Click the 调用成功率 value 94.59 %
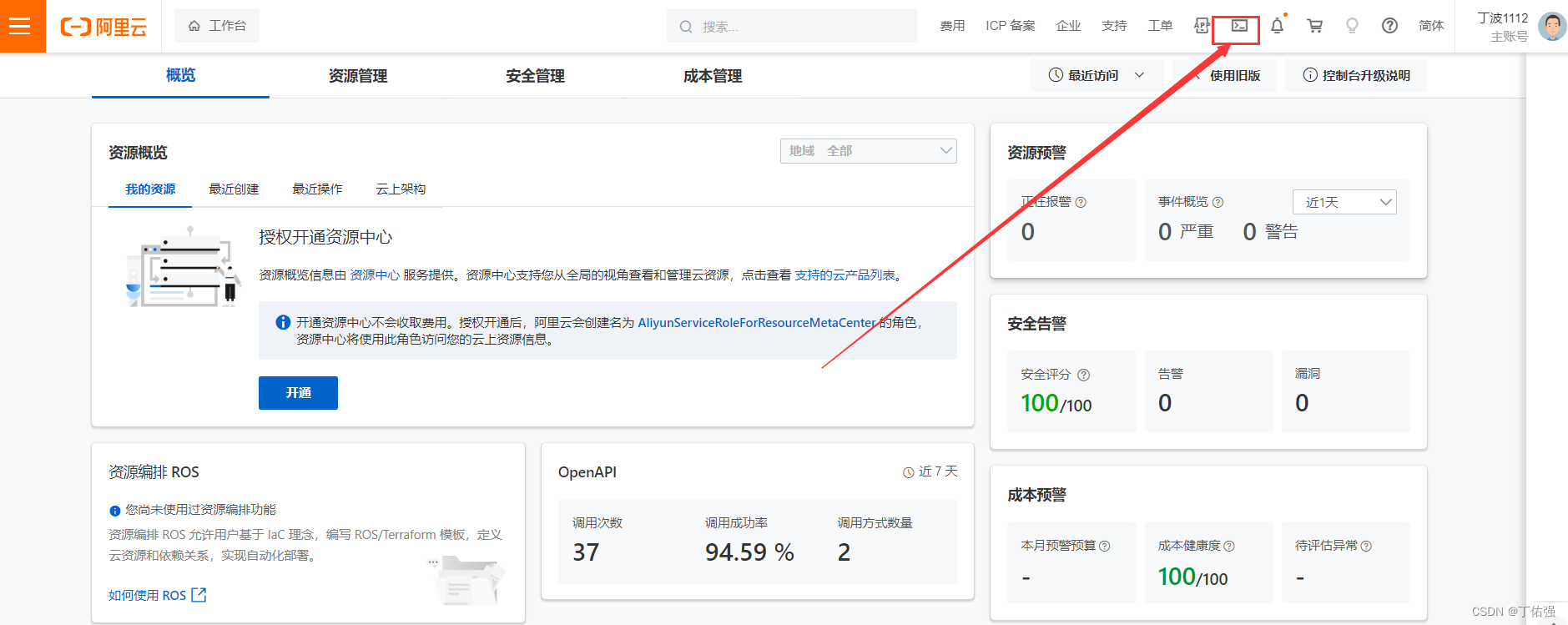1568x625 pixels. [749, 552]
